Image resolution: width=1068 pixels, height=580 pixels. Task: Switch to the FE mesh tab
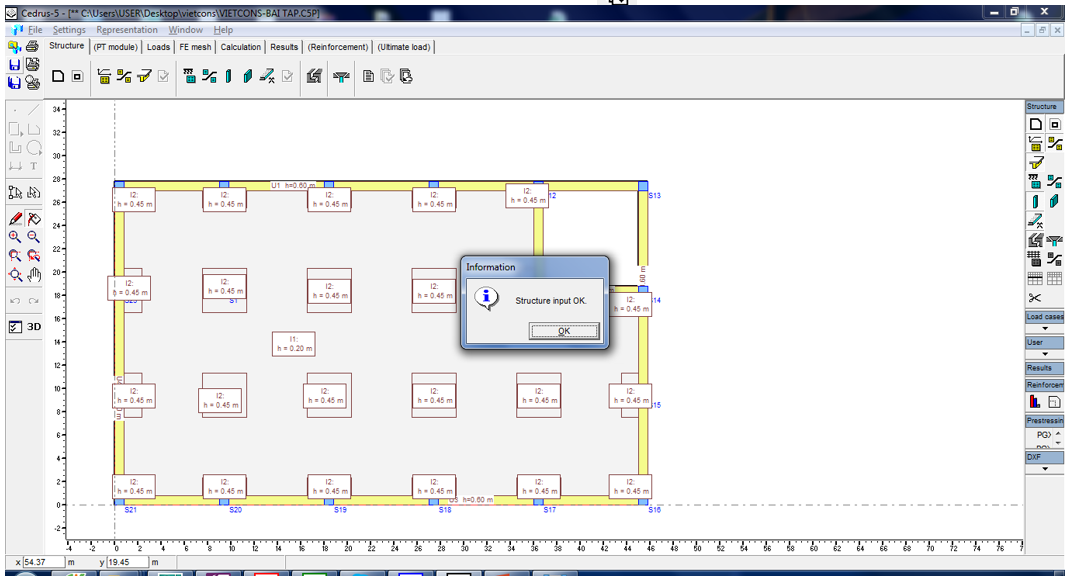[195, 47]
